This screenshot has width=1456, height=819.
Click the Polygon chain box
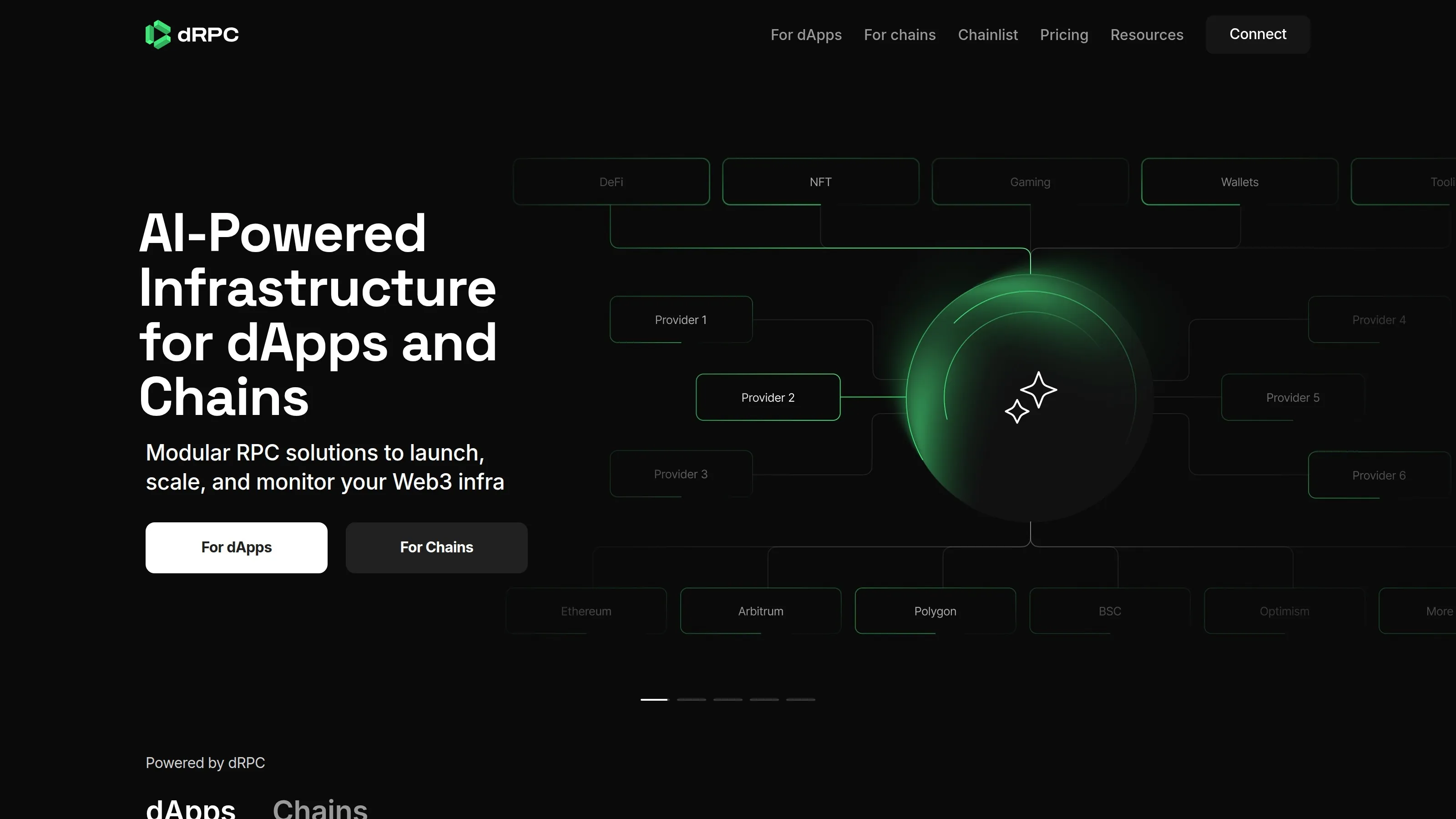(x=935, y=611)
